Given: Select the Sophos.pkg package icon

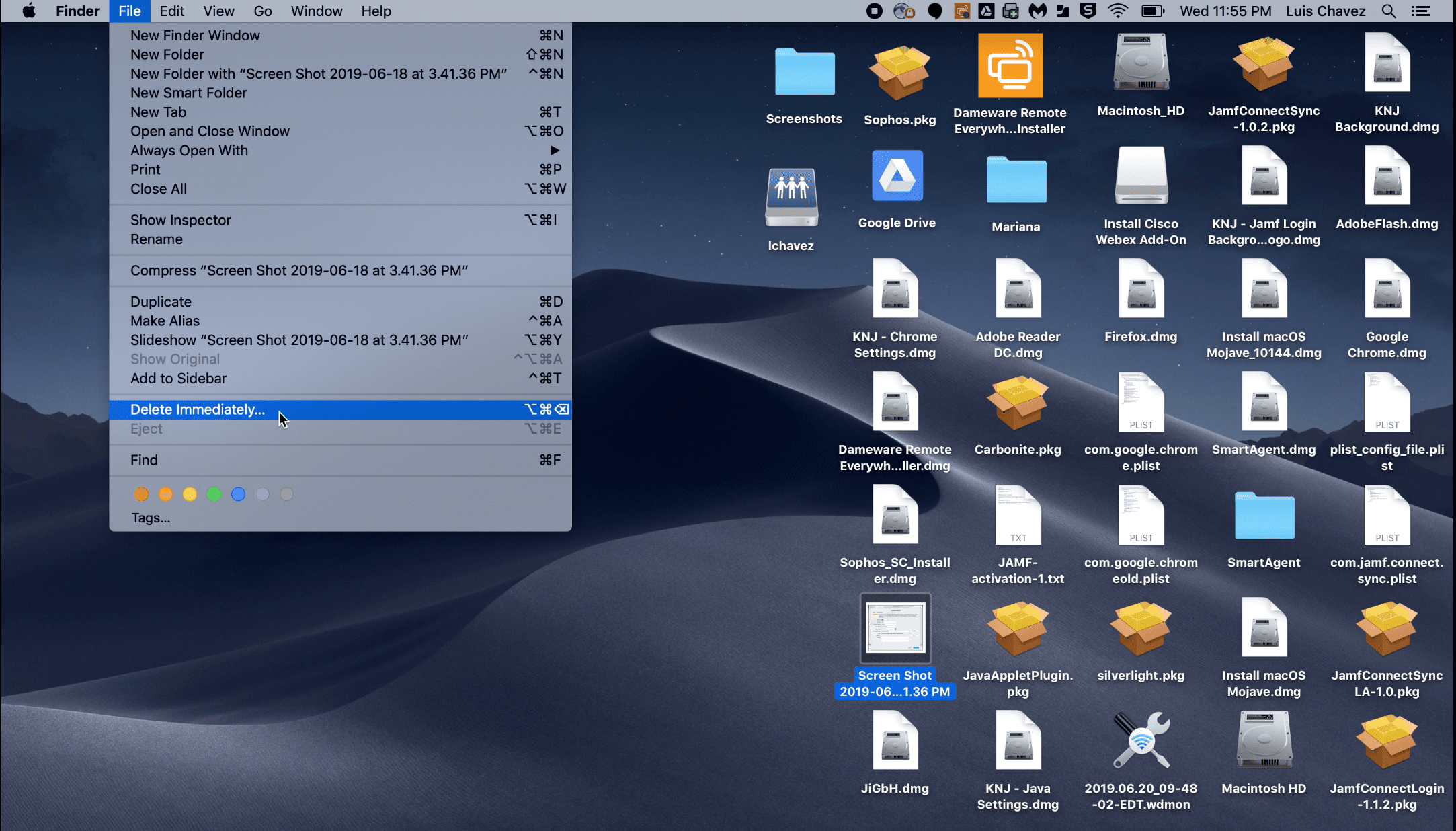Looking at the screenshot, I should click(x=899, y=73).
